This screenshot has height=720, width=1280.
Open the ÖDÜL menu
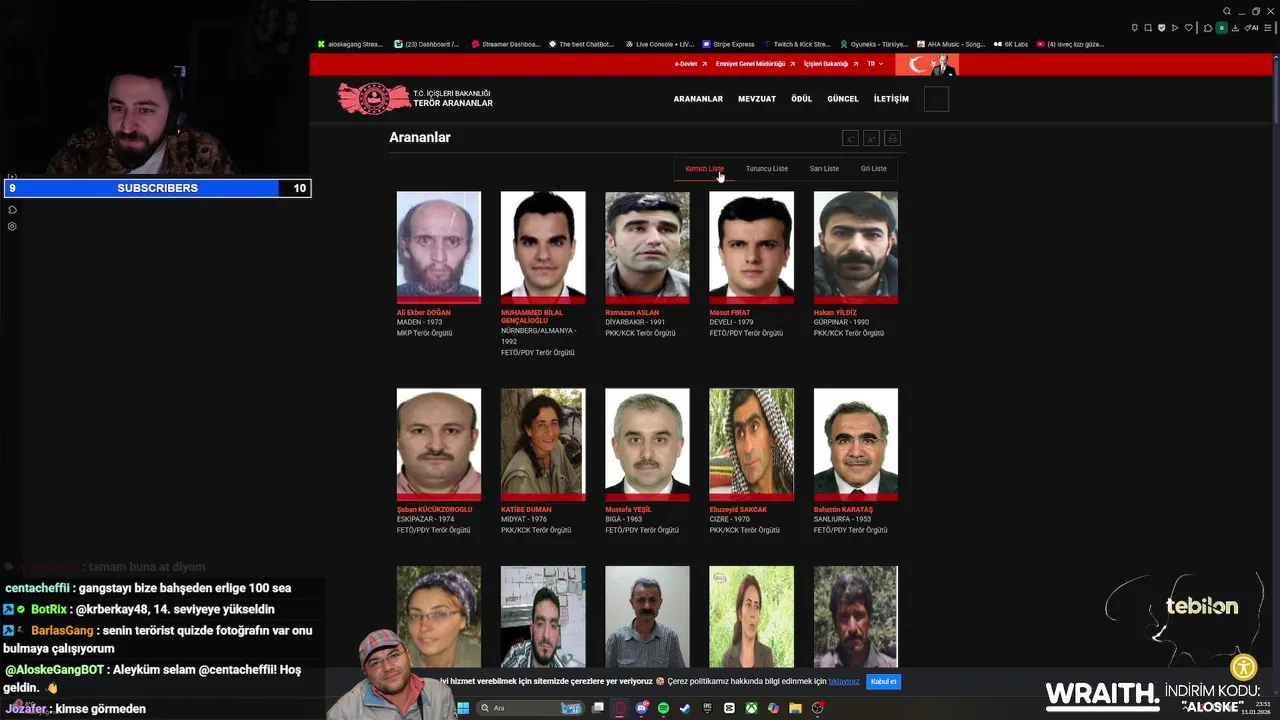(x=801, y=99)
